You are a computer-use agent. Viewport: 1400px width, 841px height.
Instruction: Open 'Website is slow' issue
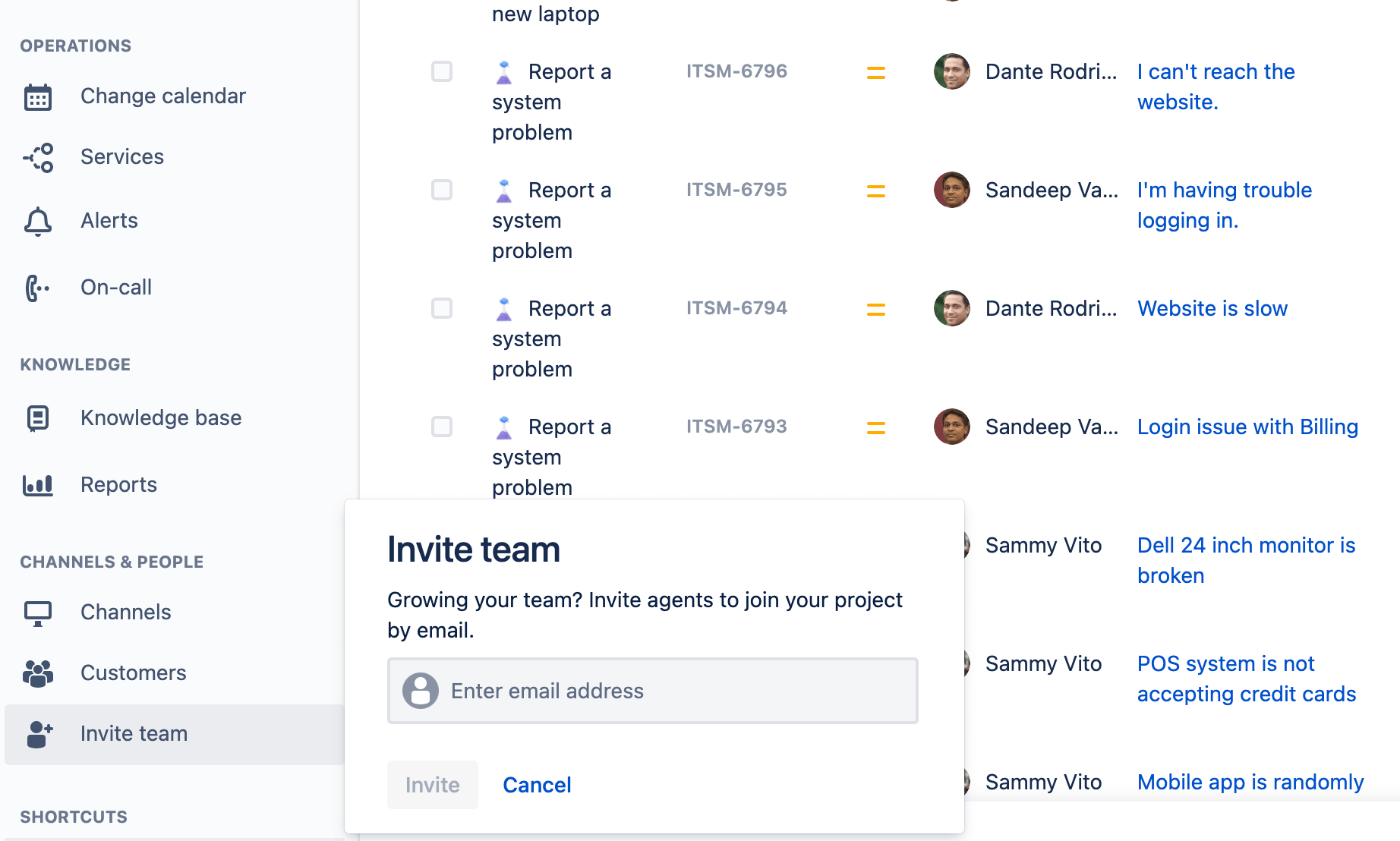1212,308
